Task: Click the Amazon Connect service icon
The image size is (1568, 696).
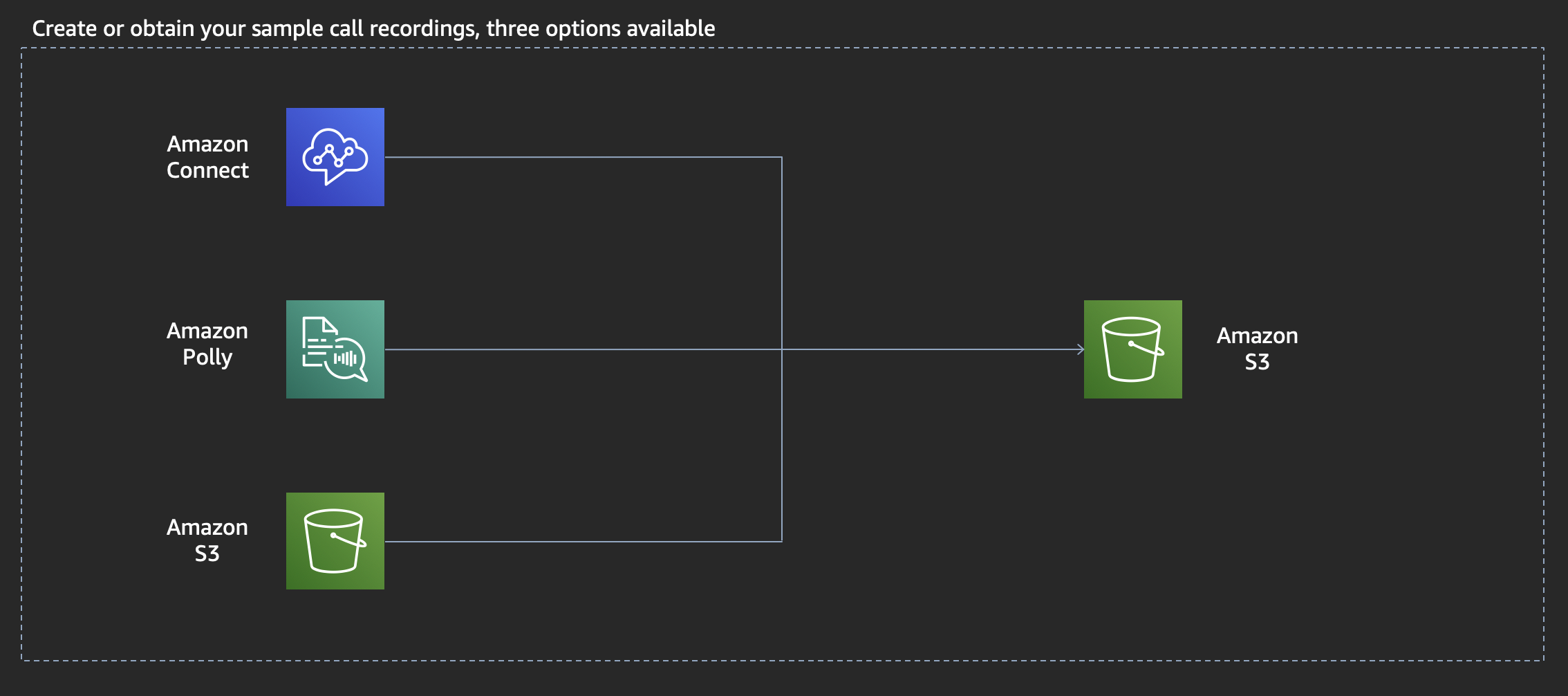Action: (335, 157)
